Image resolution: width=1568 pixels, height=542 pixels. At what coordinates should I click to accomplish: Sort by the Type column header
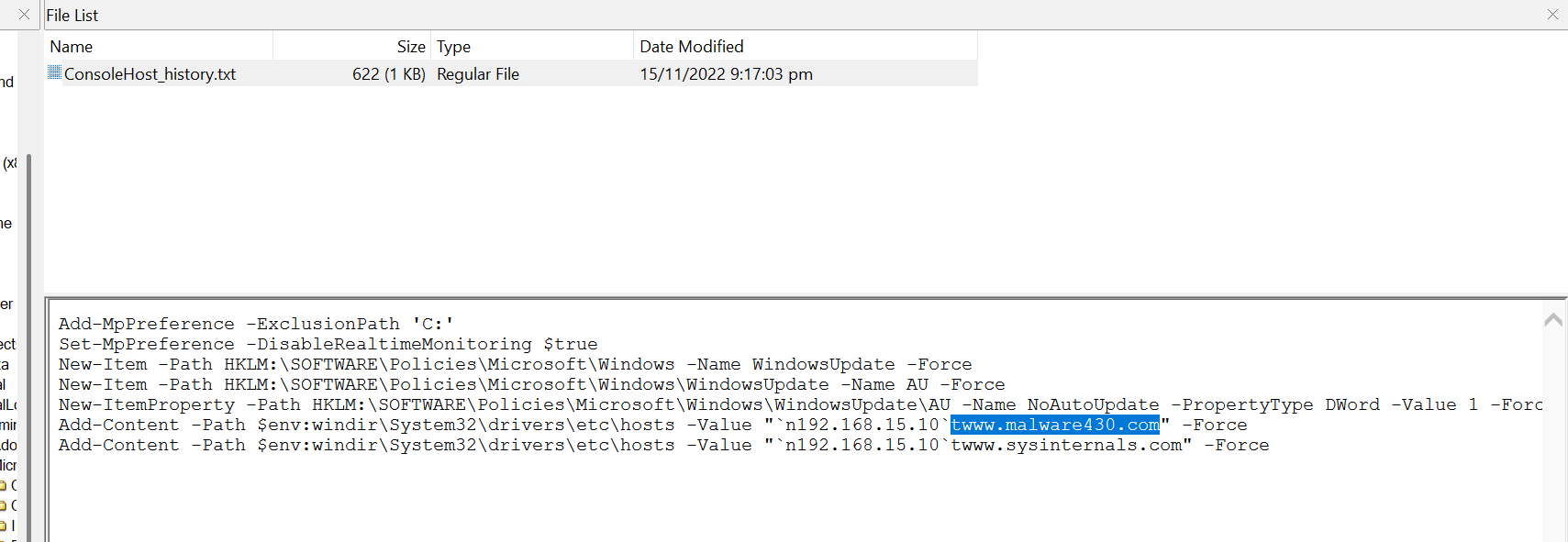(x=532, y=46)
